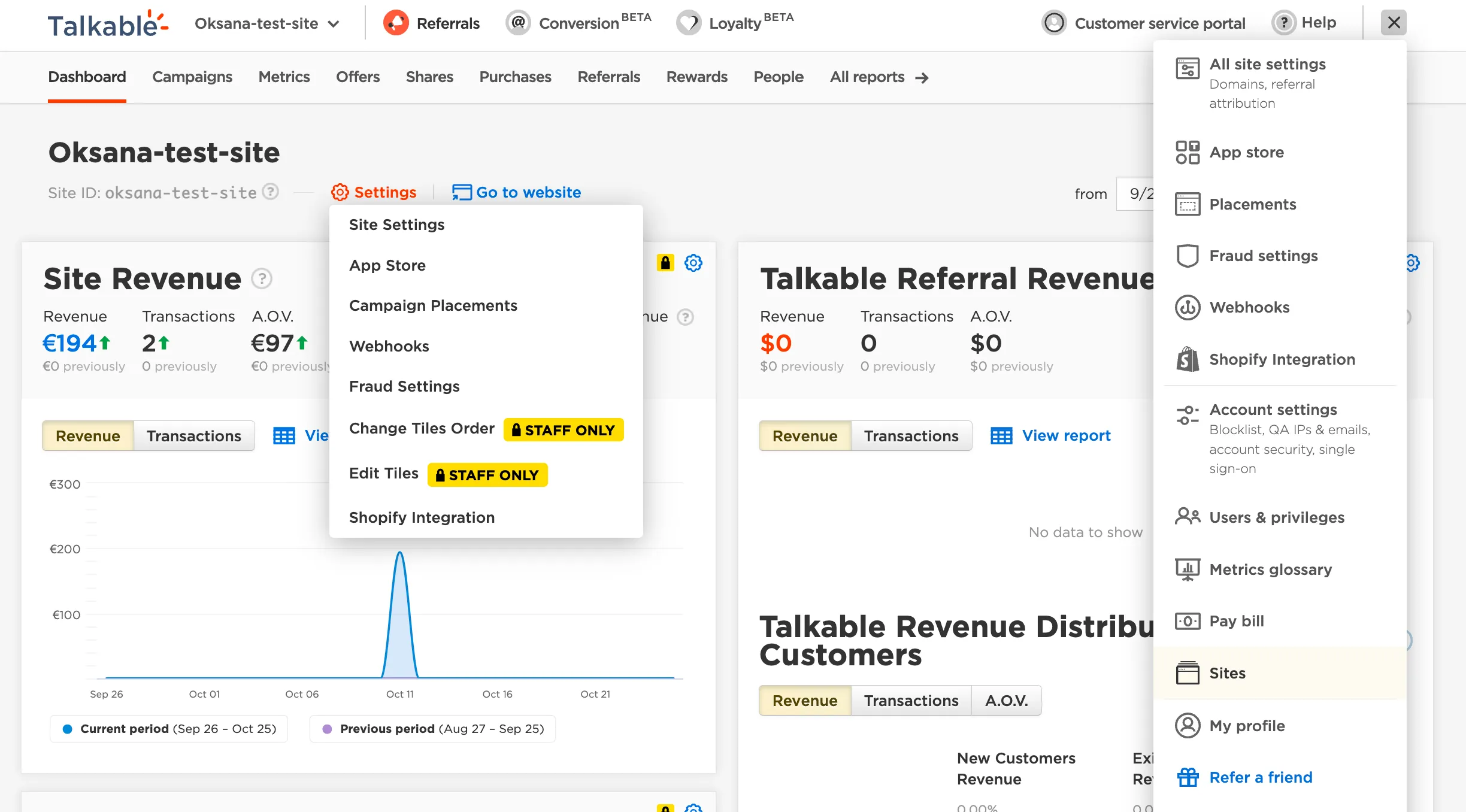This screenshot has height=812, width=1466.
Task: Open the Campaigns tab
Action: tap(192, 77)
